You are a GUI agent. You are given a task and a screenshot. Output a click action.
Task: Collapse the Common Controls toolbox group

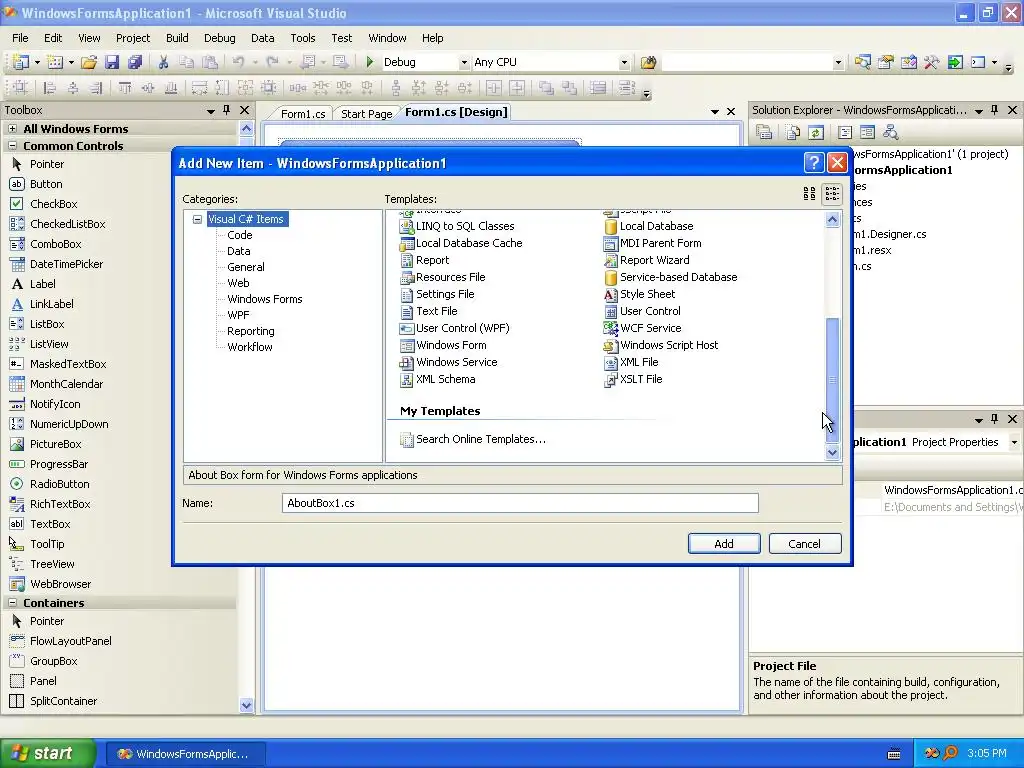point(12,146)
